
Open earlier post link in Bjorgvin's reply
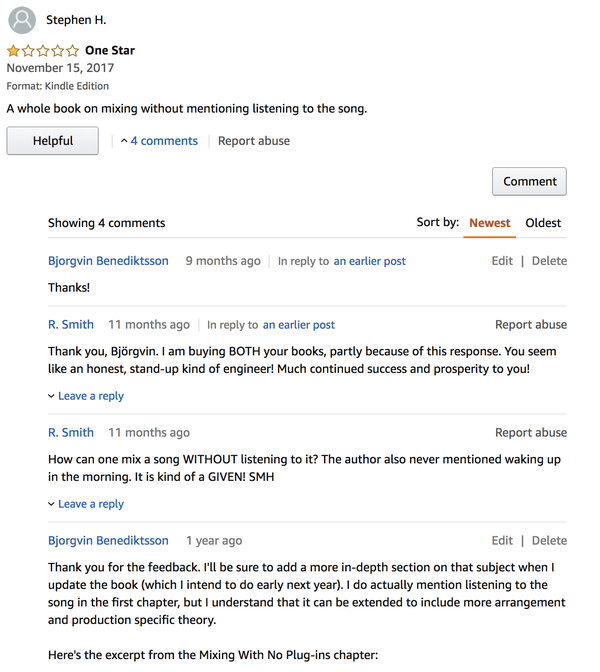369,261
